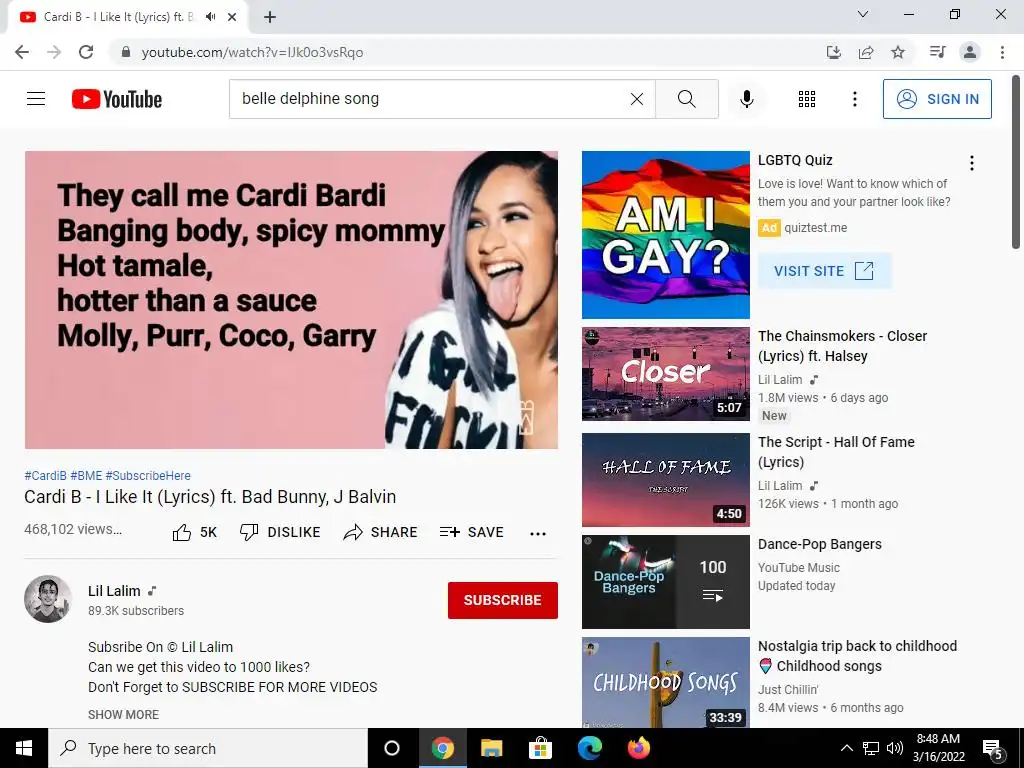Image resolution: width=1024 pixels, height=768 pixels.
Task: Go to YouTube home via logo
Action: click(117, 99)
